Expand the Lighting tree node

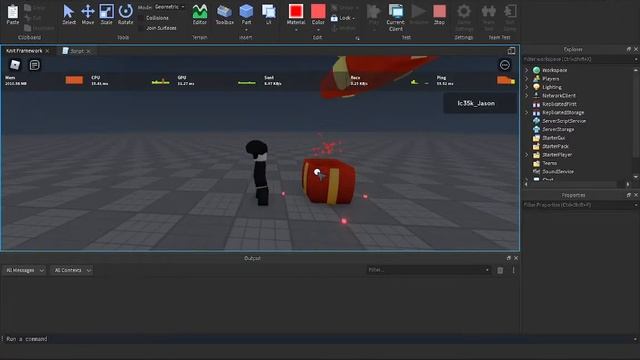tap(527, 87)
